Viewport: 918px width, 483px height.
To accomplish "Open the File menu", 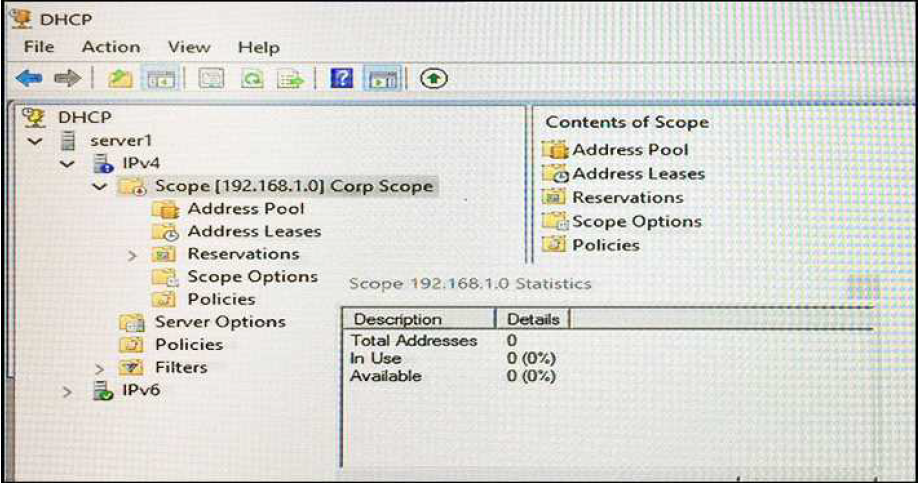I will point(39,47).
